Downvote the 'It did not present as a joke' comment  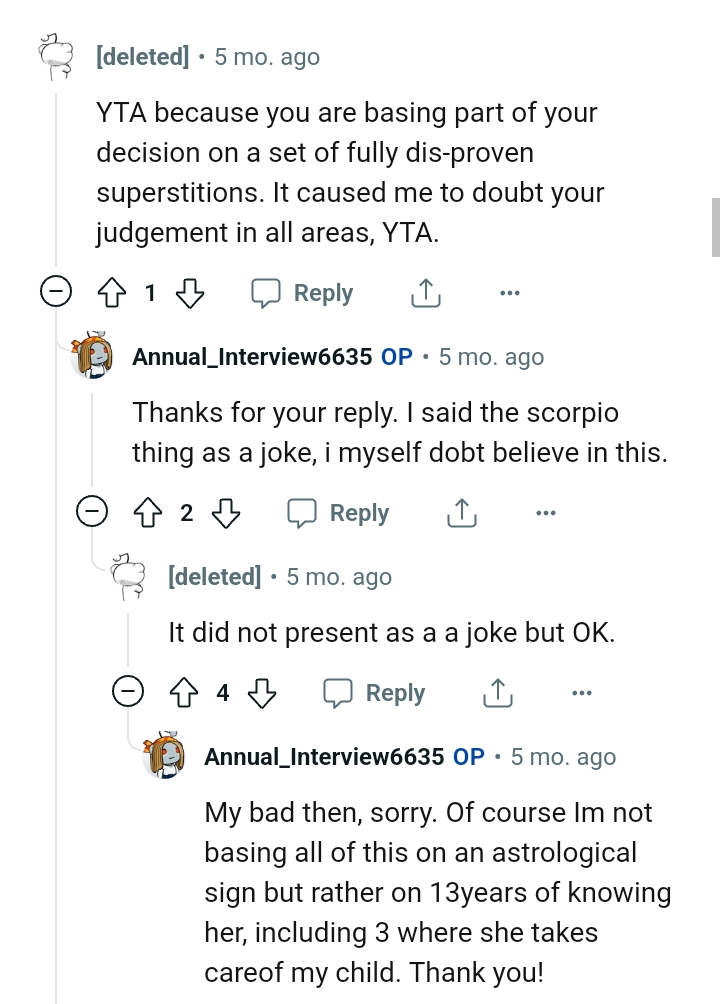(261, 693)
